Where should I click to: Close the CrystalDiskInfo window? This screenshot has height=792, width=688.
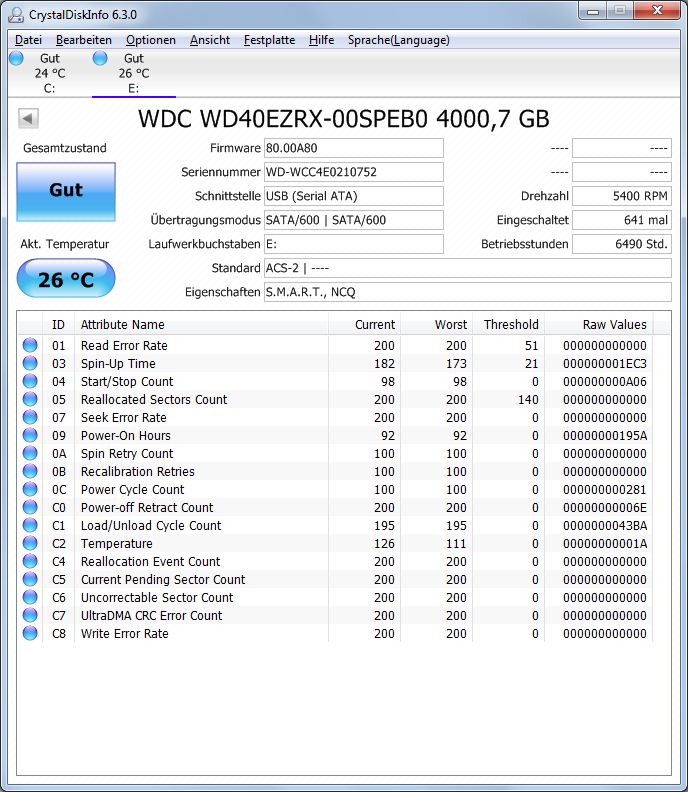click(657, 11)
